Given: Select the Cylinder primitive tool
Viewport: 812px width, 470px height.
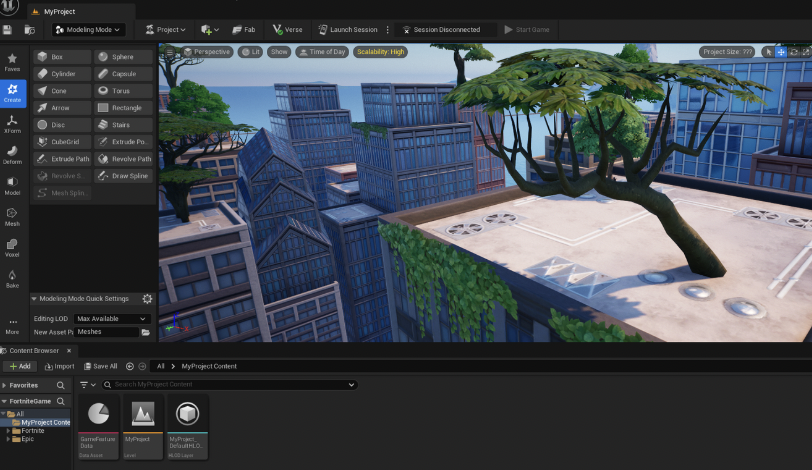Looking at the screenshot, I should tap(62, 74).
